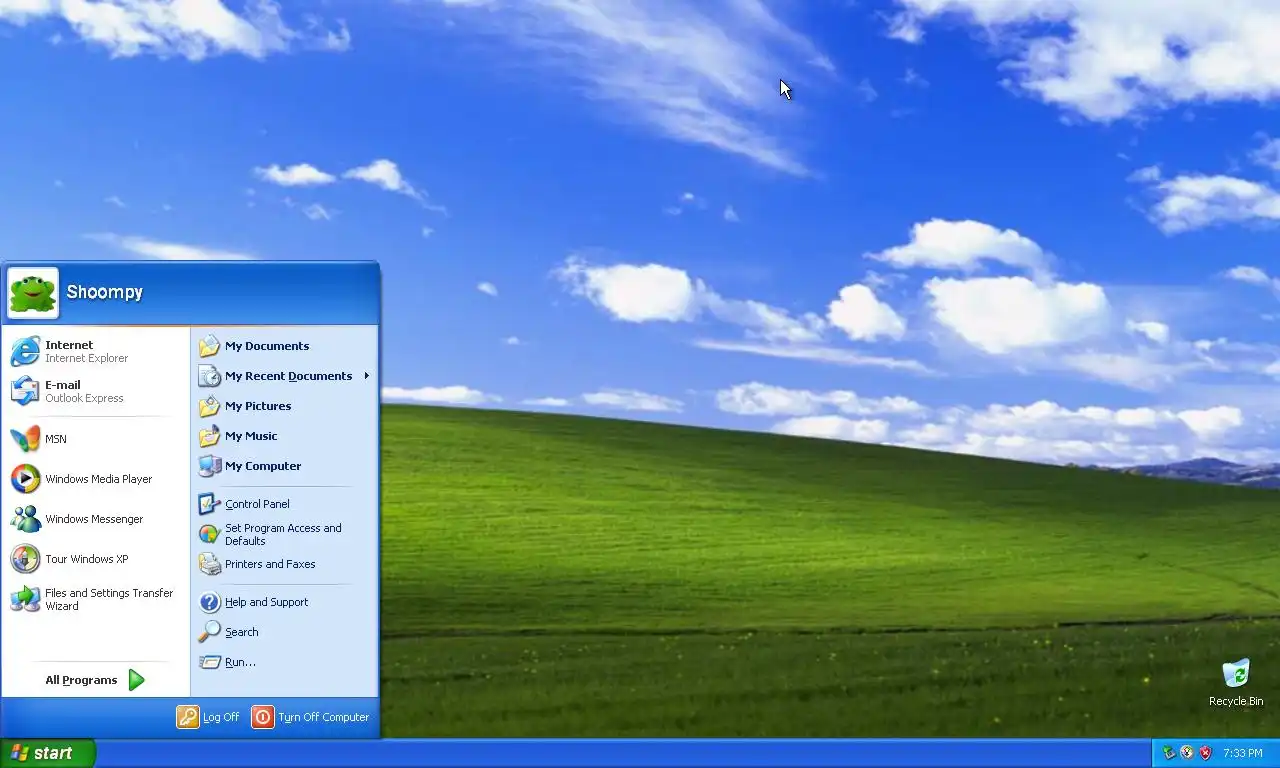This screenshot has height=768, width=1280.
Task: Click the frog user account picture
Action: pos(33,293)
